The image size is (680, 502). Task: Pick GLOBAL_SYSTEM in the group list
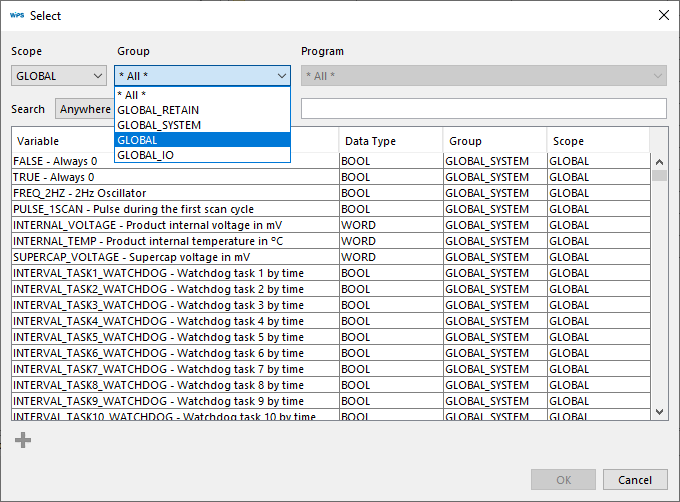(x=202, y=125)
